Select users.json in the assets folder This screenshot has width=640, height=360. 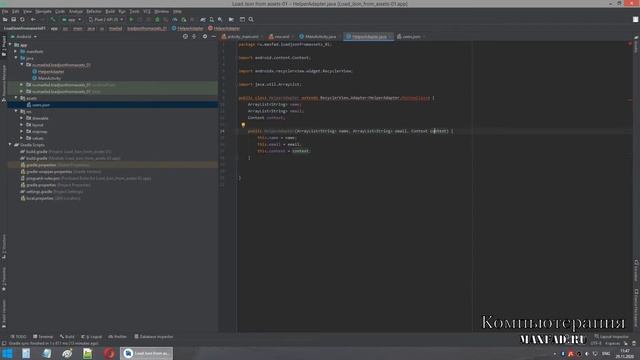(38, 105)
